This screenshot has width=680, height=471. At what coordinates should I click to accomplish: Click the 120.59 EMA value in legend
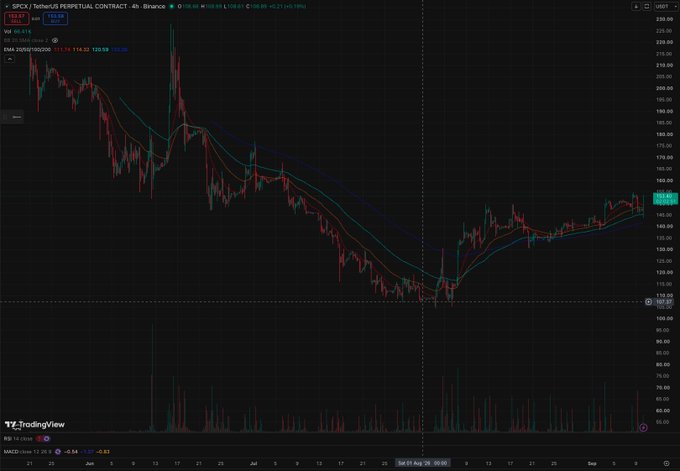[100, 50]
